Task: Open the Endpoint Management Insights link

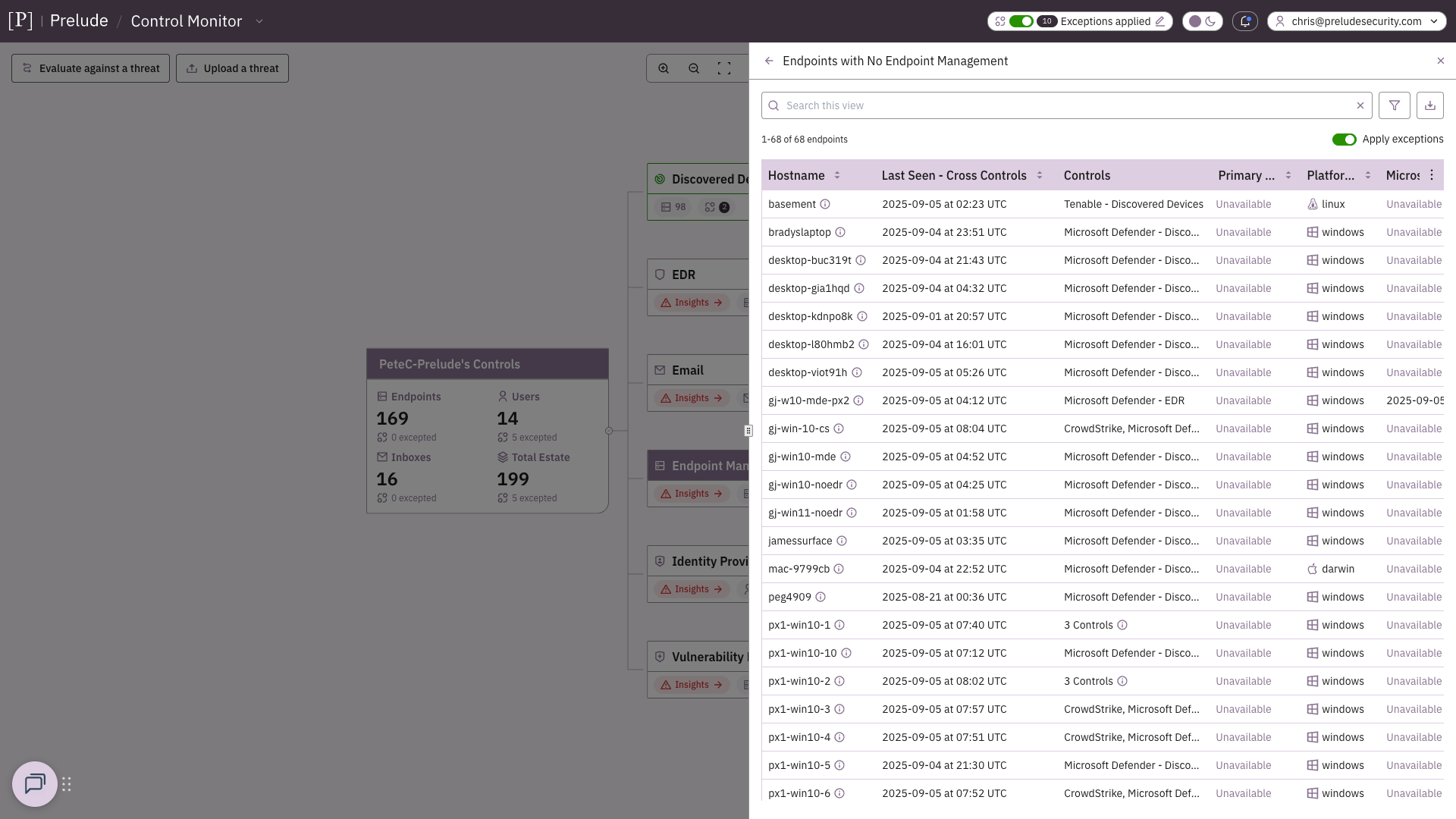Action: (691, 494)
